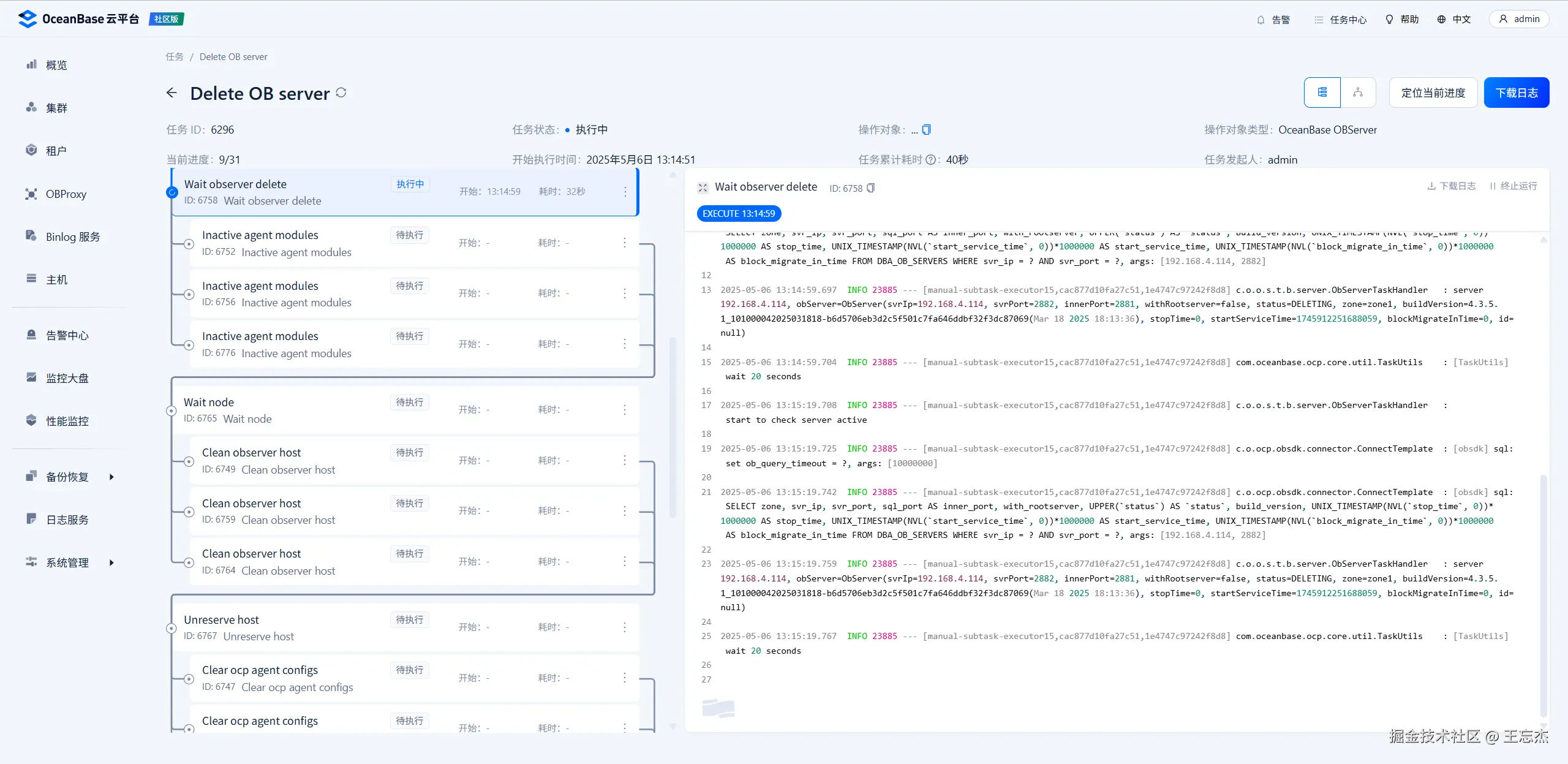
Task: Copy subtask ID 6758 to clipboard
Action: [871, 188]
